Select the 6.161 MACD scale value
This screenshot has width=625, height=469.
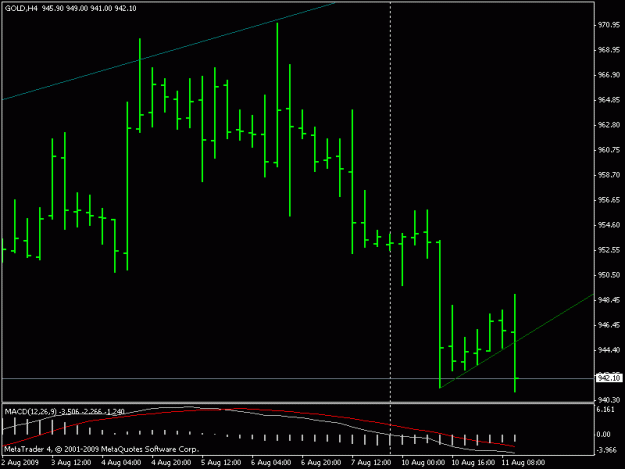(606, 410)
